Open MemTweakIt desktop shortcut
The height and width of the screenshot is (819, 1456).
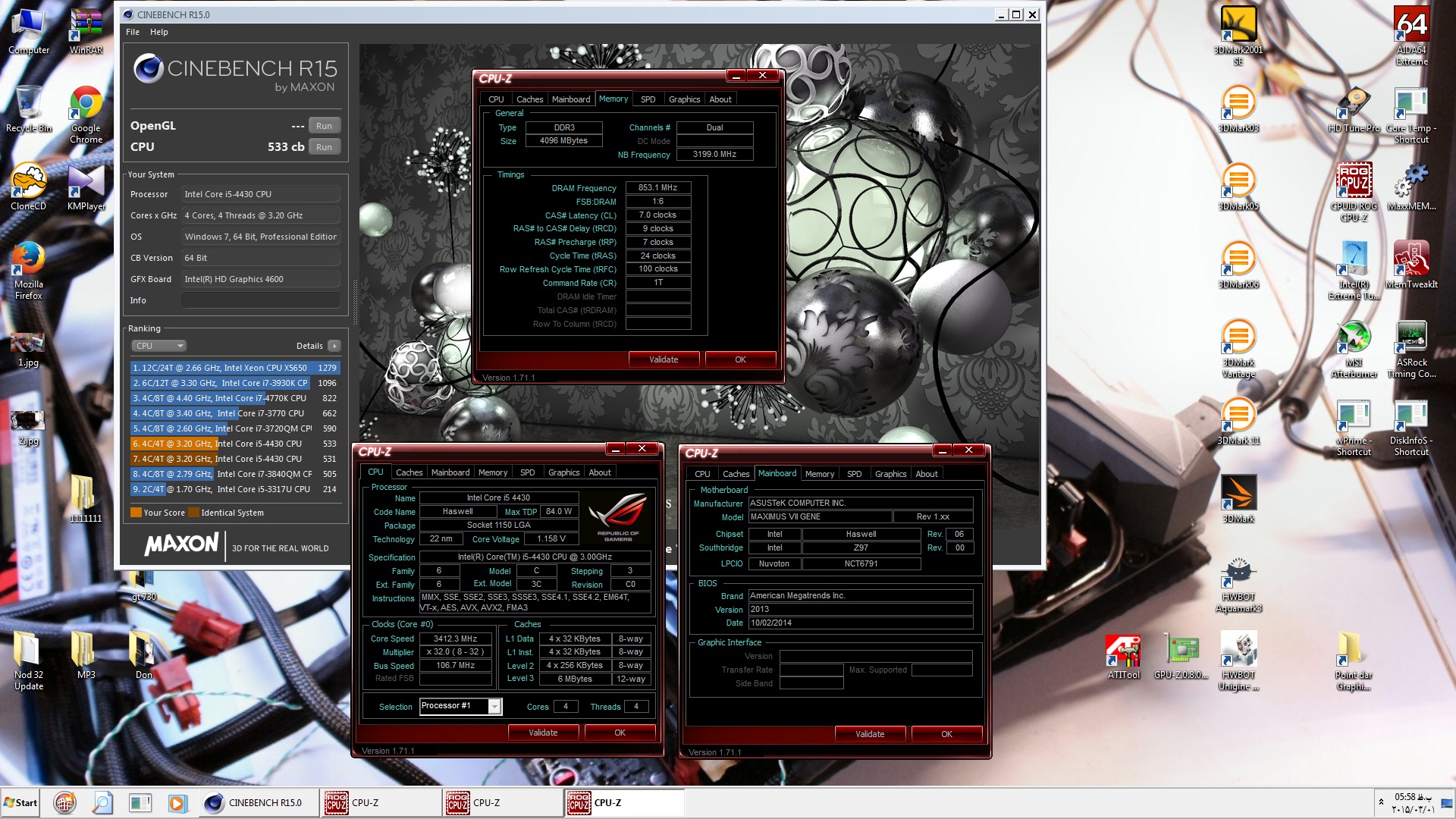pos(1411,265)
